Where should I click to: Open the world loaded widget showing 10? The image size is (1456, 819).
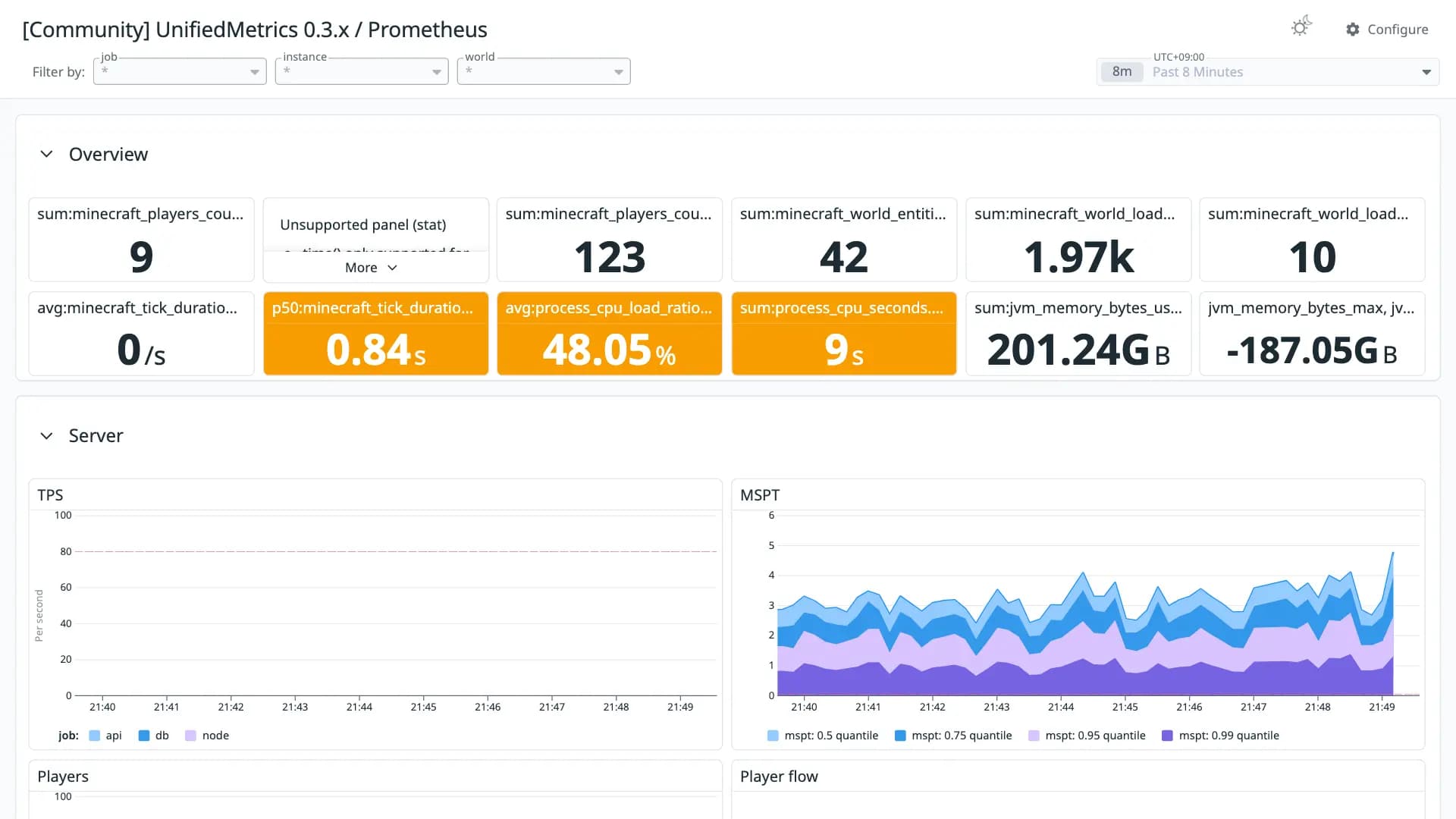pyautogui.click(x=1312, y=240)
